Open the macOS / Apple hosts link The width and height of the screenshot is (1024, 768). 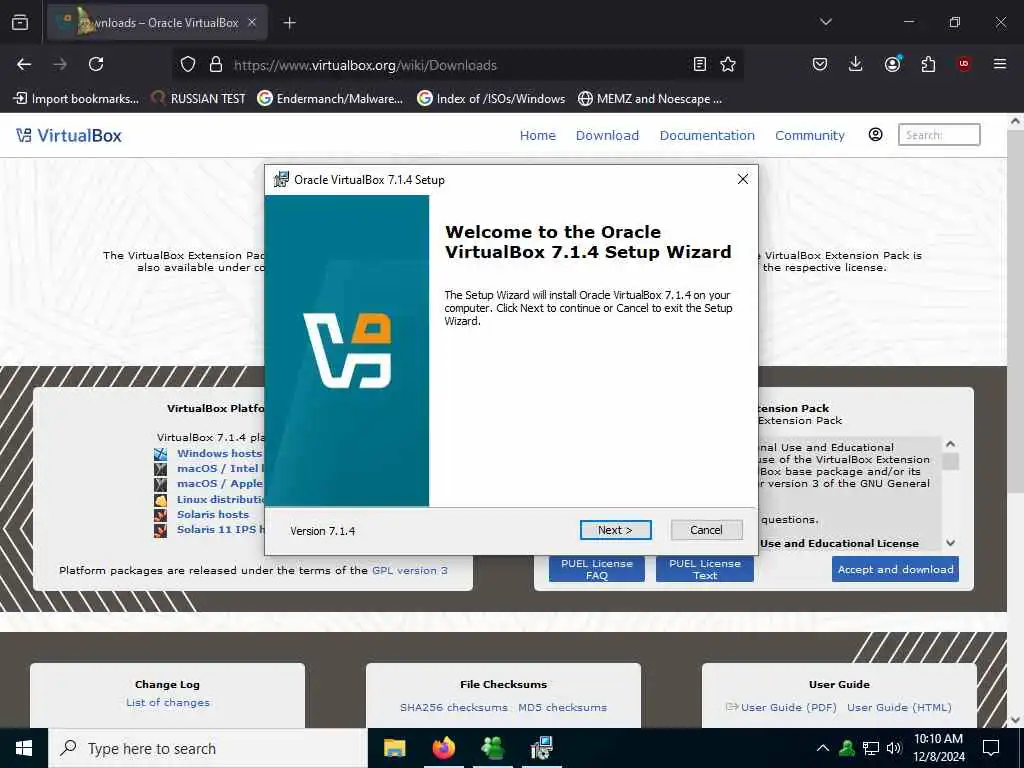click(219, 483)
